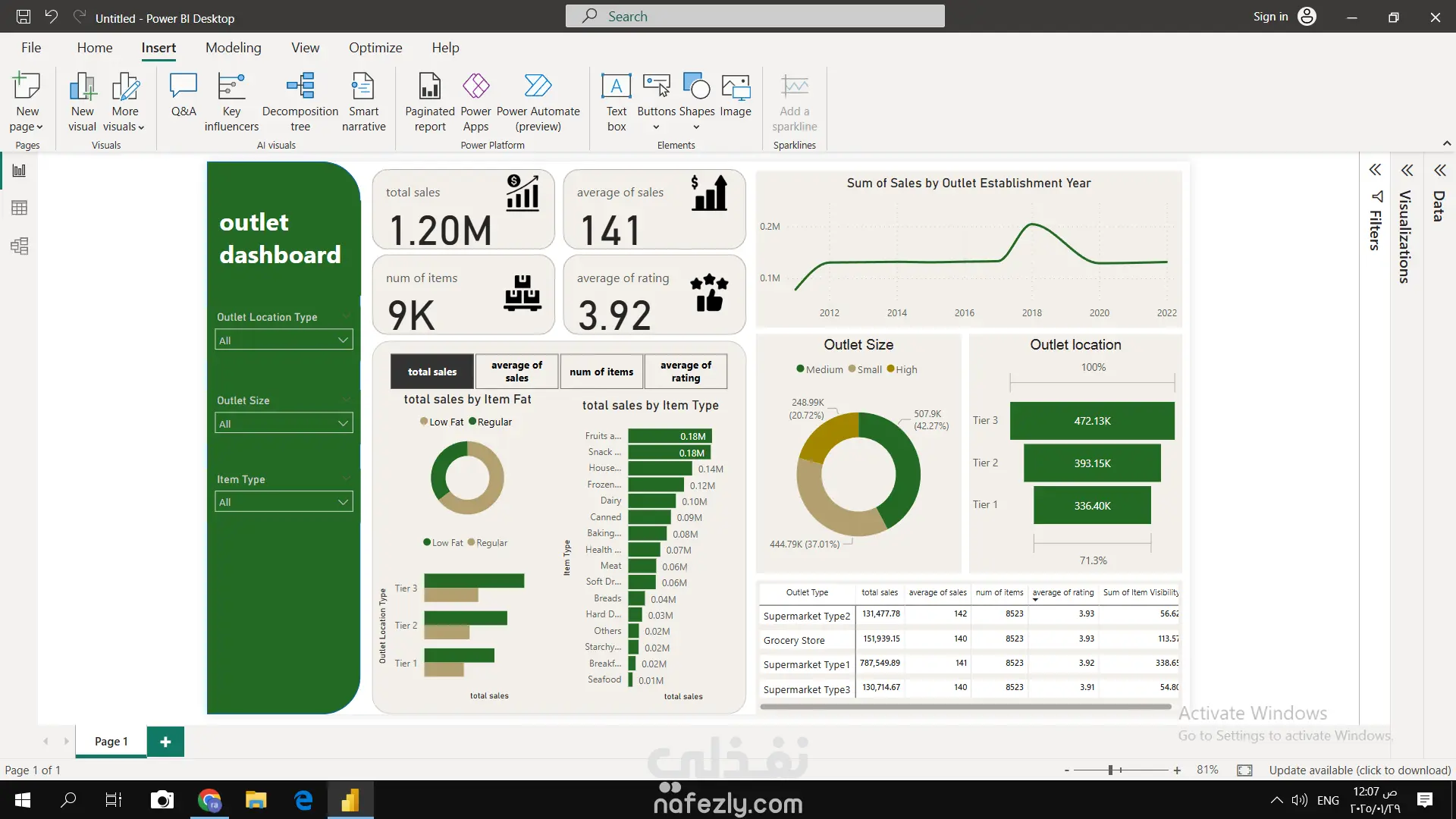Open the Outlet Size slicer dropdown
Image resolution: width=1456 pixels, height=819 pixels.
[284, 424]
